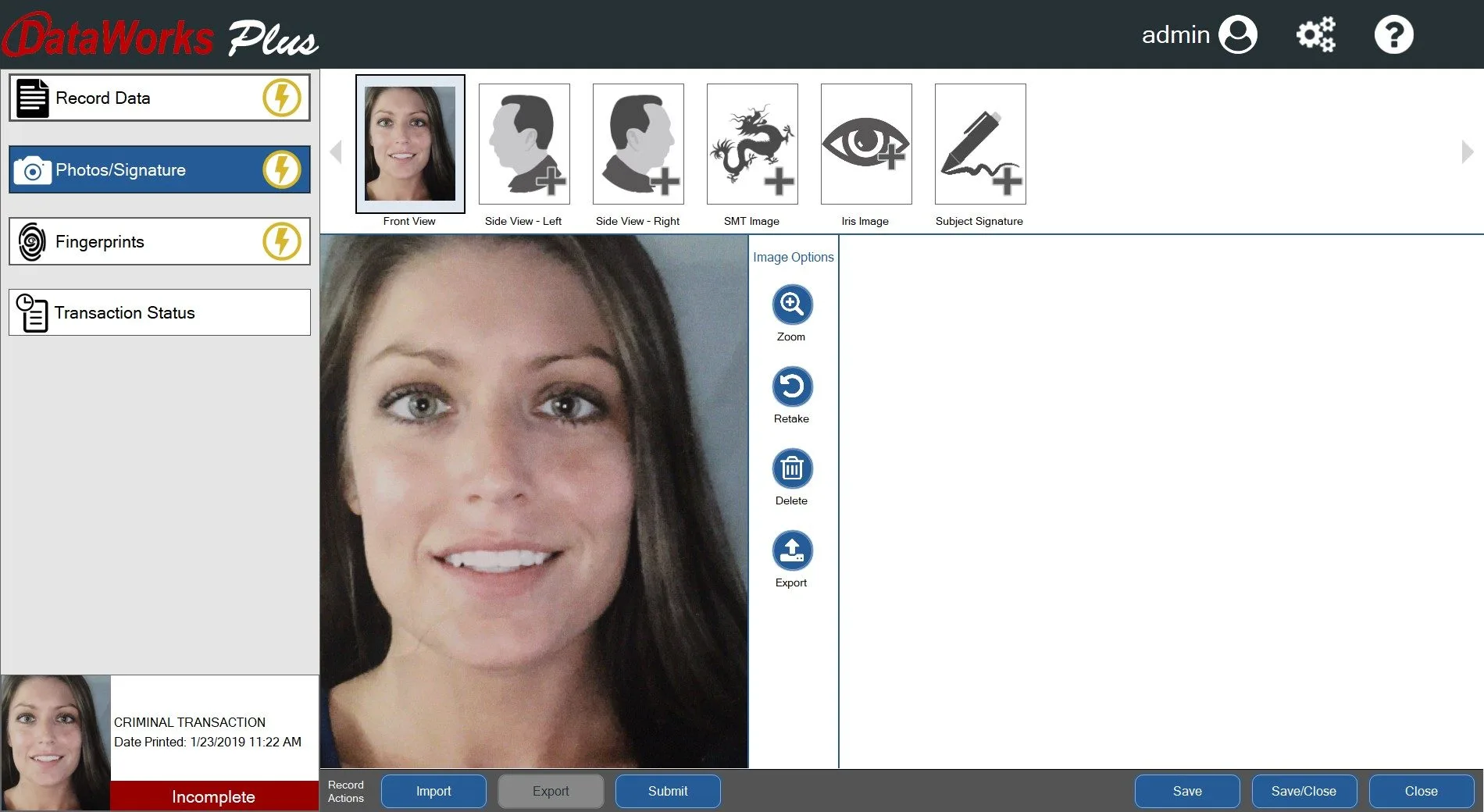
Task: Switch to the Fingerprints section
Action: point(141,242)
